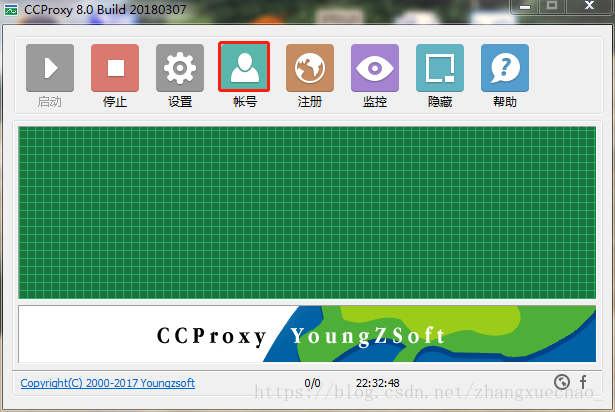The height and width of the screenshot is (412, 615).
Task: Maximize the CCProxy window
Action: pos(552,7)
